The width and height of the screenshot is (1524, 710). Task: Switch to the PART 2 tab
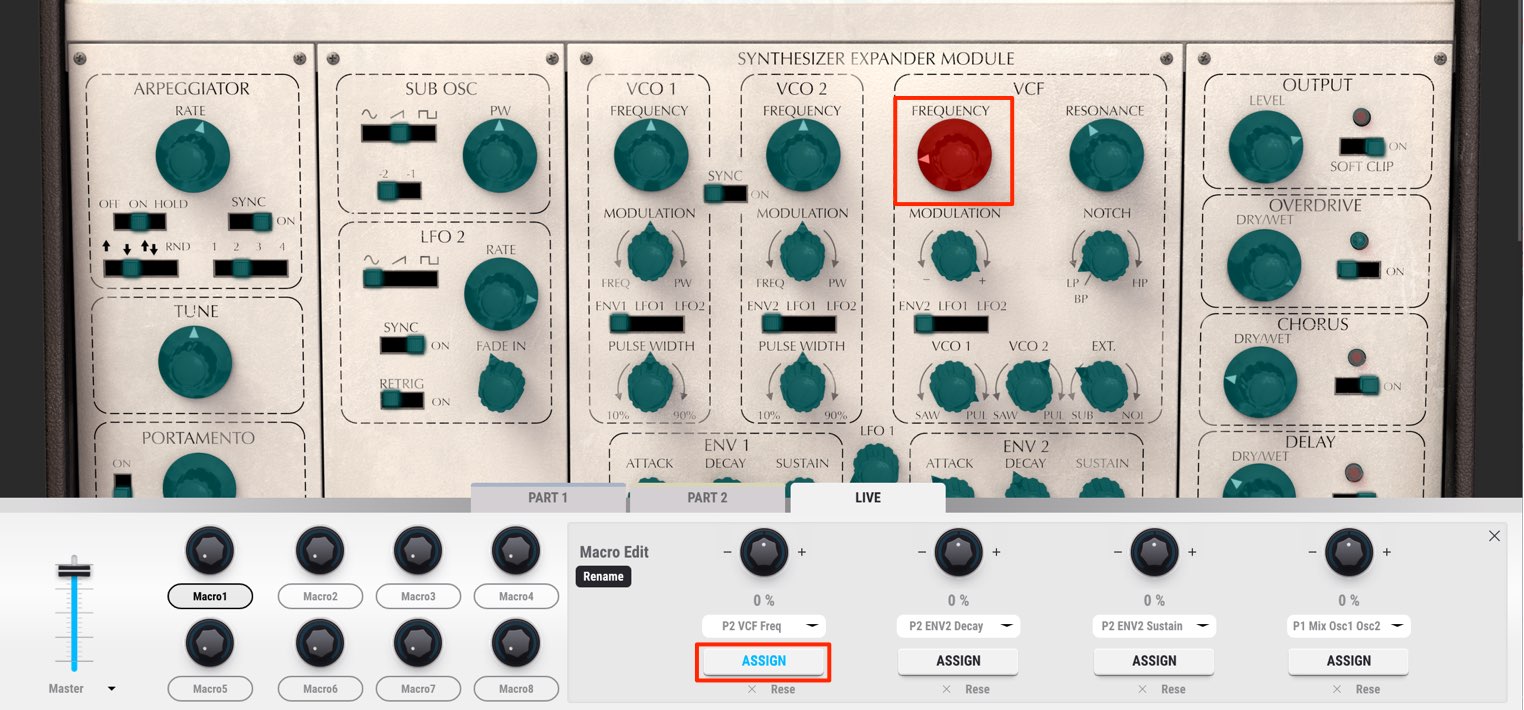(x=708, y=498)
